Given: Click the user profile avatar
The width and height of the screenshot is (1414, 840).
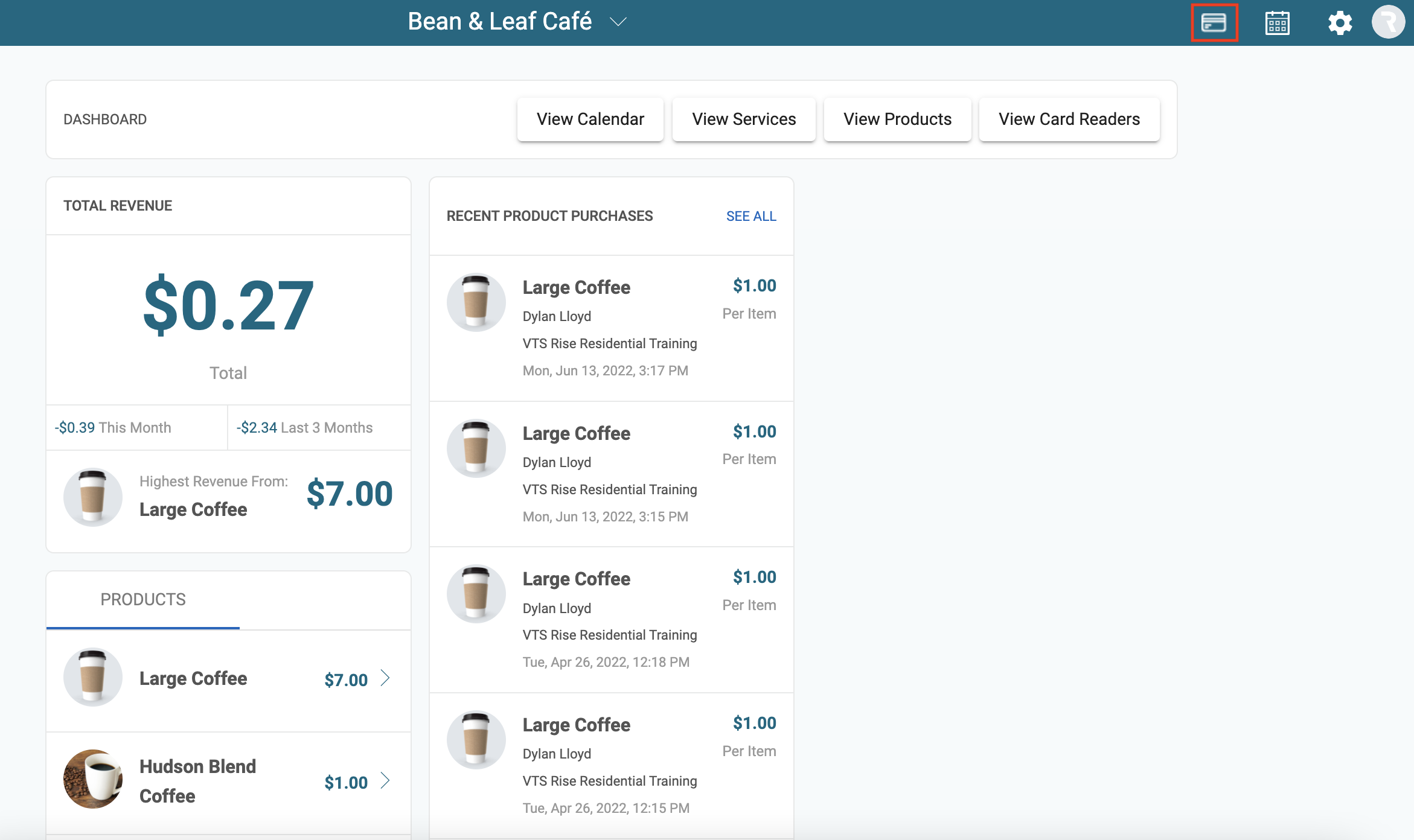Looking at the screenshot, I should (x=1388, y=22).
